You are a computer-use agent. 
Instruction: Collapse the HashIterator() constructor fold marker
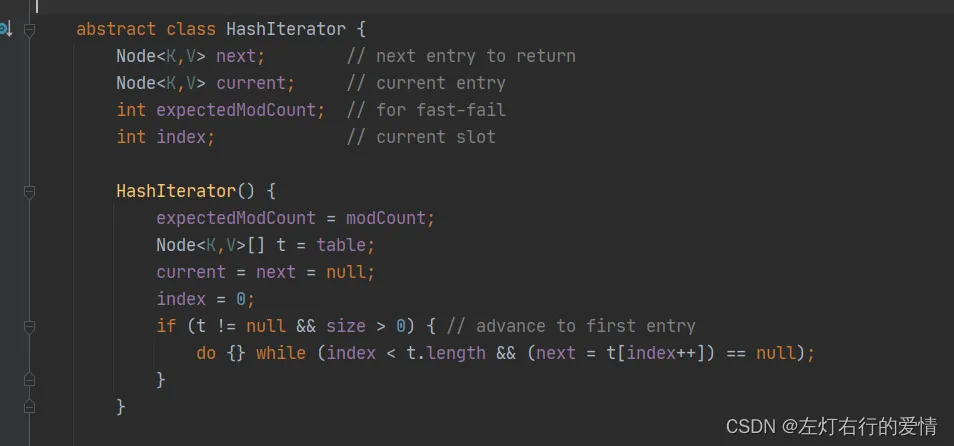click(29, 192)
